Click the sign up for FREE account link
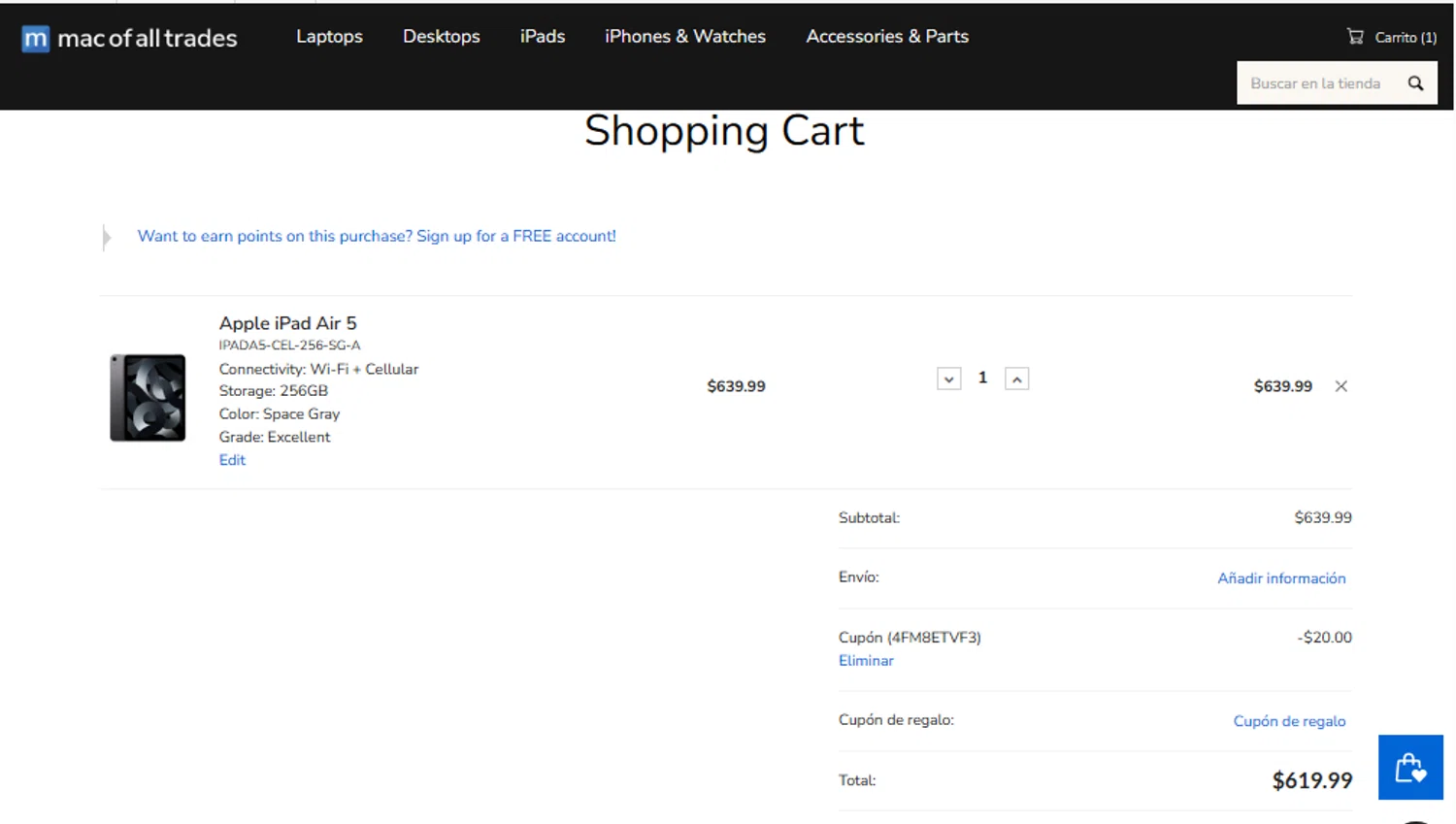 click(x=377, y=236)
